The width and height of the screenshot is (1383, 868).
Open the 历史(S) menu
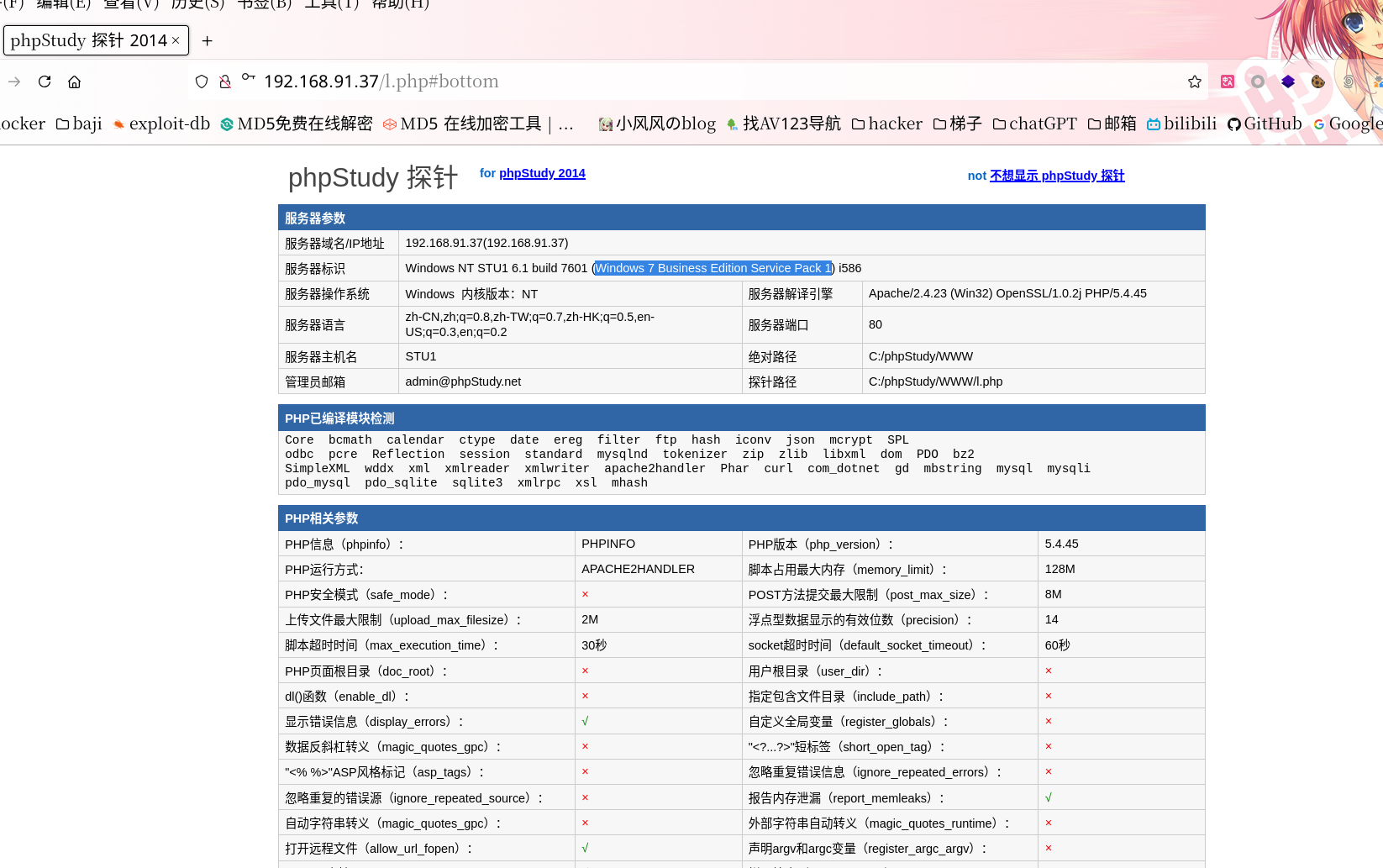click(197, 4)
